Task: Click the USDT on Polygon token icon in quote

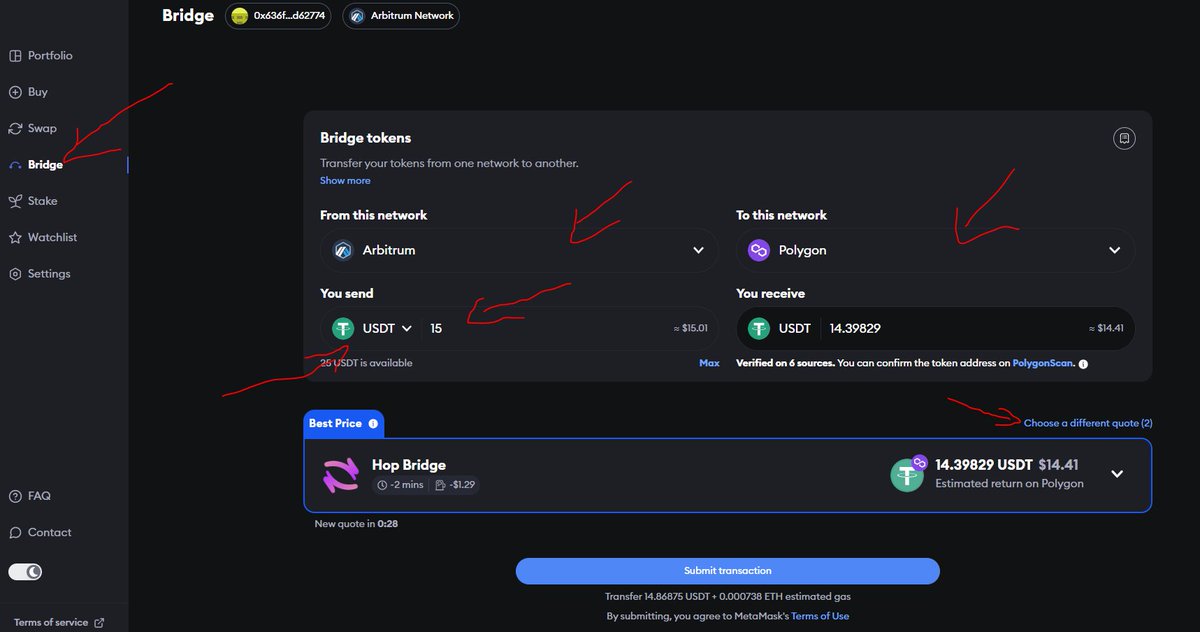Action: coord(909,474)
